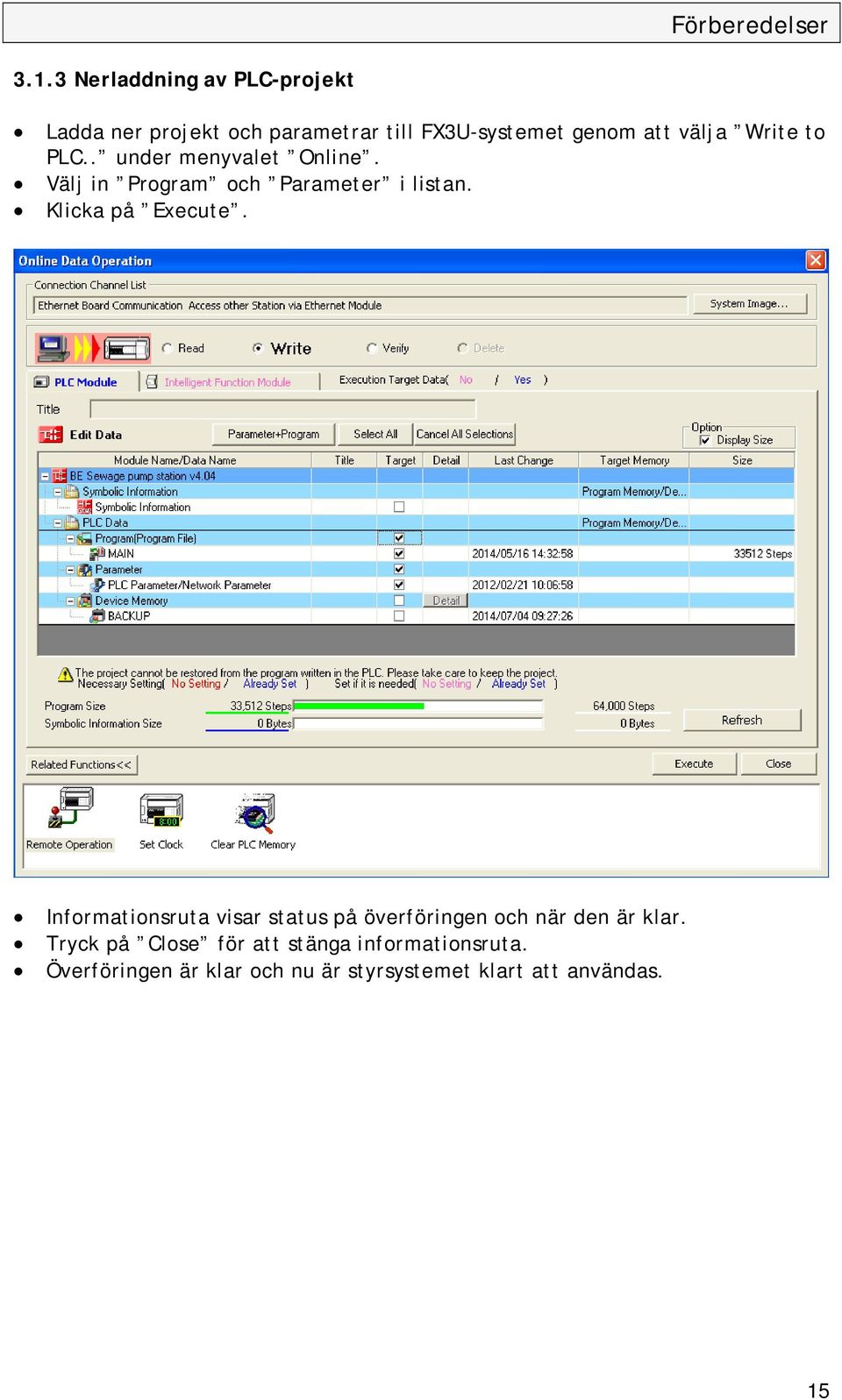Collapse the Symbolic Information folder node
This screenshot has height=1400, width=842.
[x=58, y=492]
